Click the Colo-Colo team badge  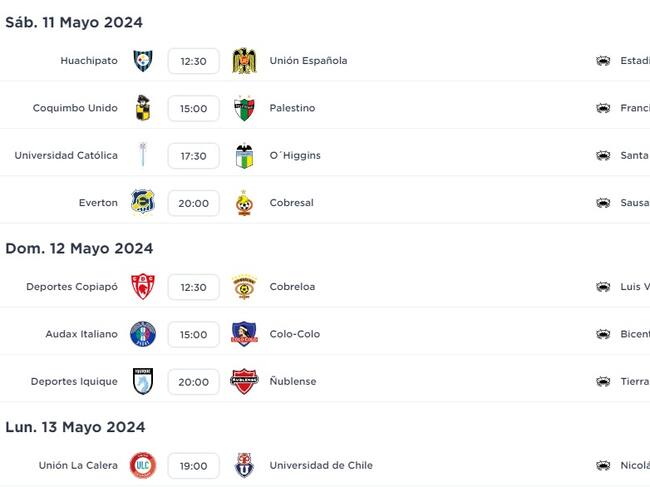point(244,334)
